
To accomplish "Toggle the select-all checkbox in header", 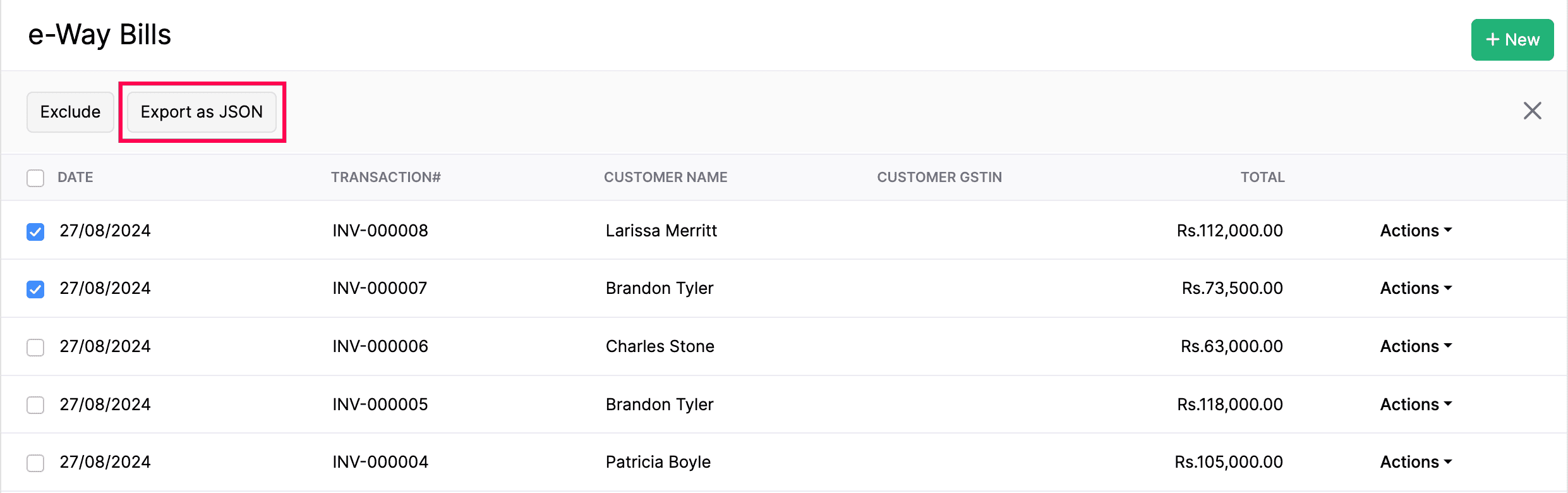I will point(35,178).
